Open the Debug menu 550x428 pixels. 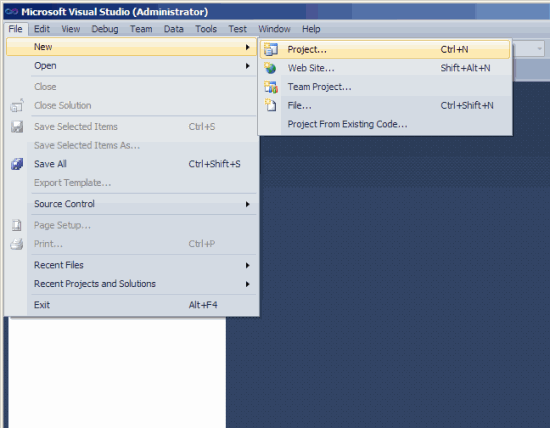tap(105, 29)
